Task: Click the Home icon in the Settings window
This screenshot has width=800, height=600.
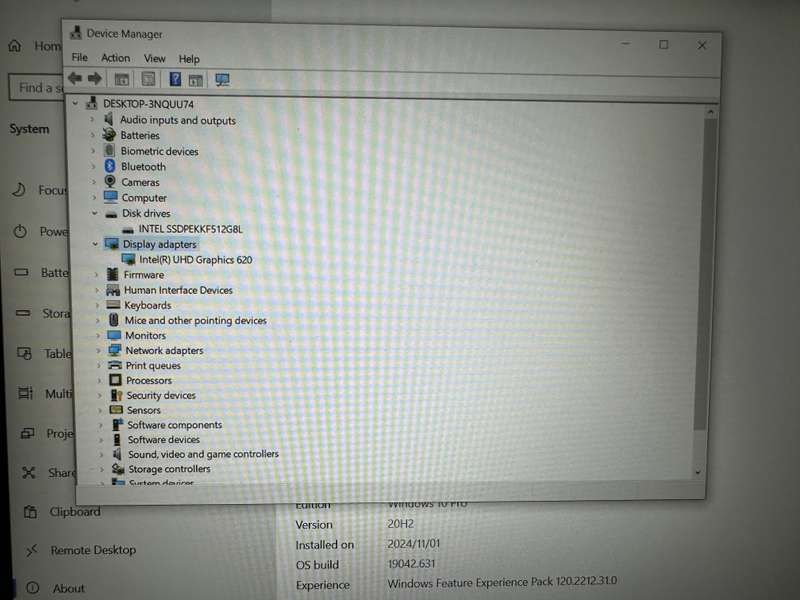Action: pyautogui.click(x=15, y=46)
